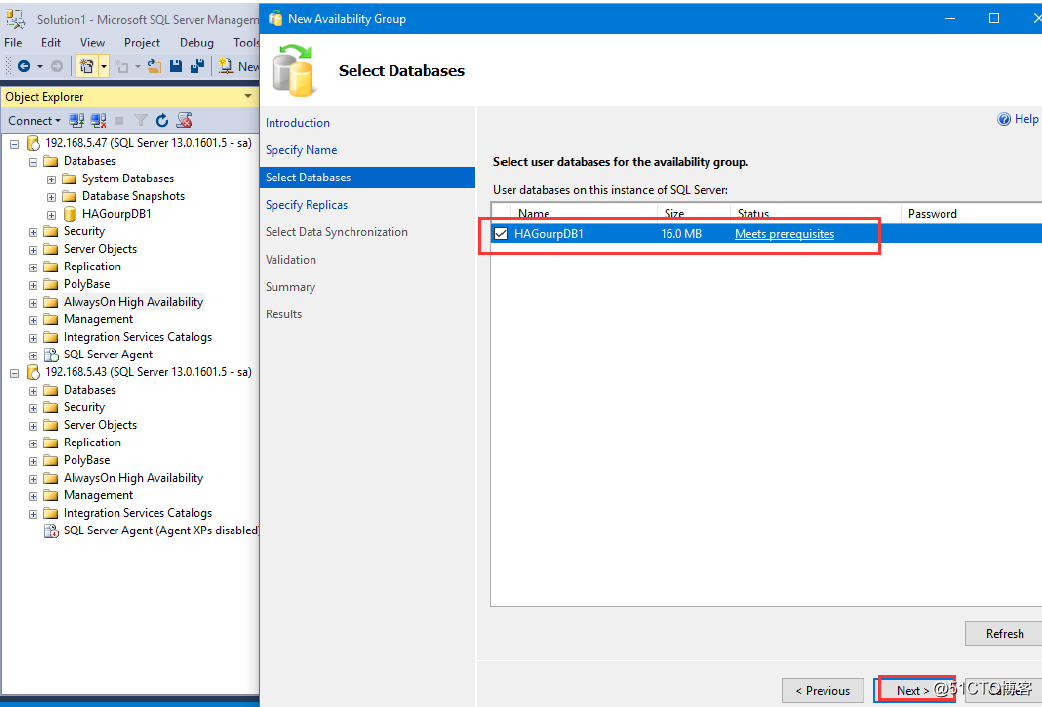Select PolyBase folder under 192.168.5.47
Viewport: 1042px width, 707px height.
[x=86, y=284]
